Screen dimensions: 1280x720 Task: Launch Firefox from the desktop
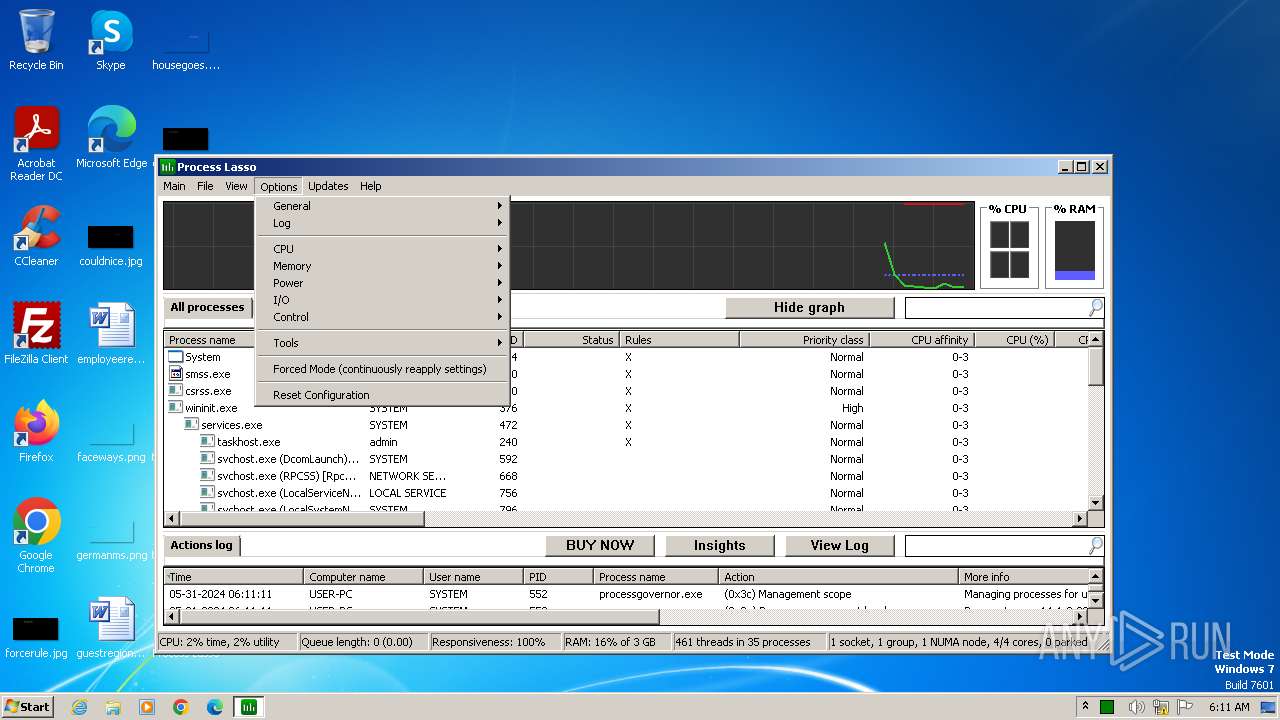tap(36, 432)
